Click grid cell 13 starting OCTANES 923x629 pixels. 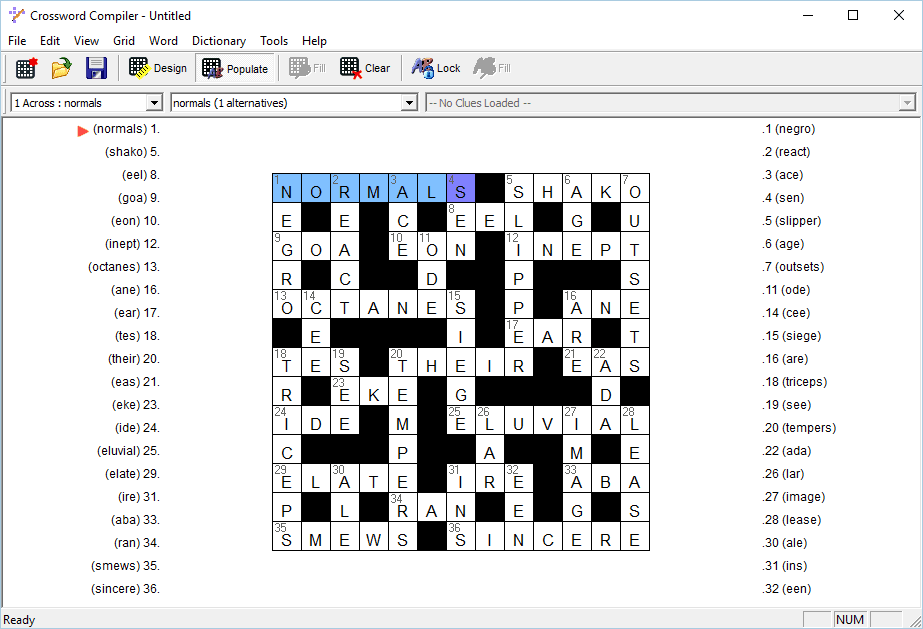(287, 304)
